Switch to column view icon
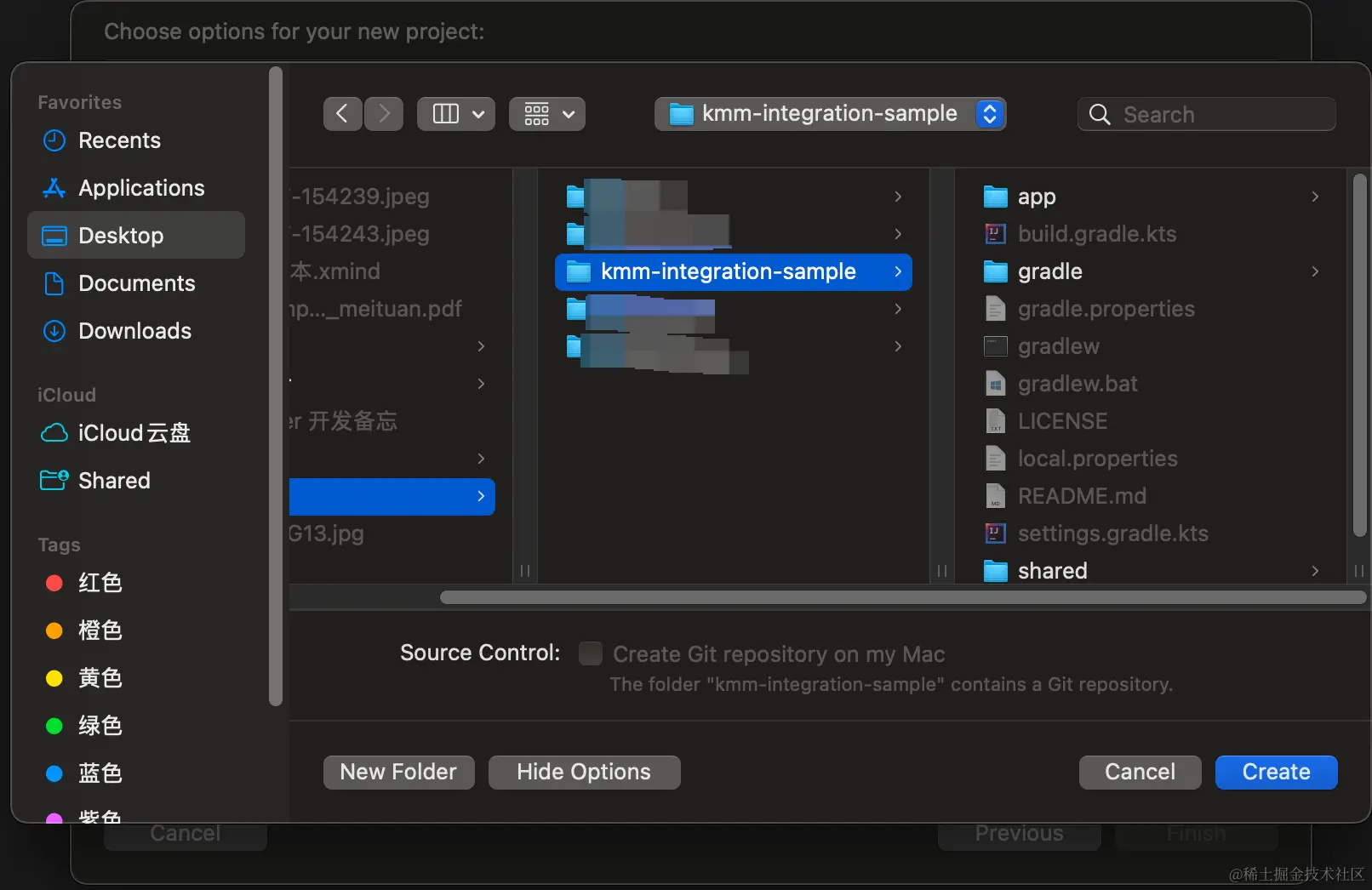 click(x=446, y=114)
